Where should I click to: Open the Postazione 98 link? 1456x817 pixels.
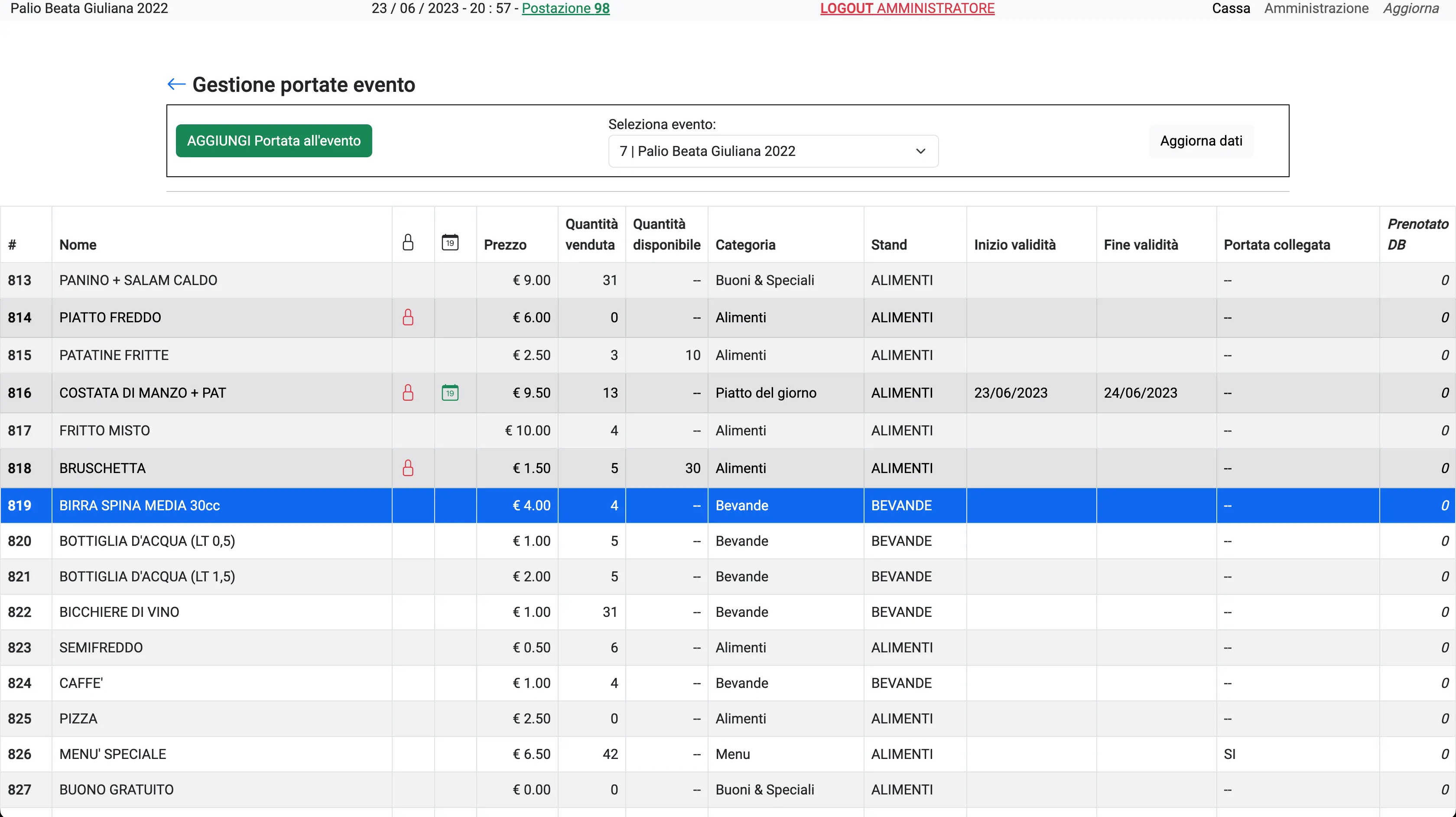pos(566,9)
